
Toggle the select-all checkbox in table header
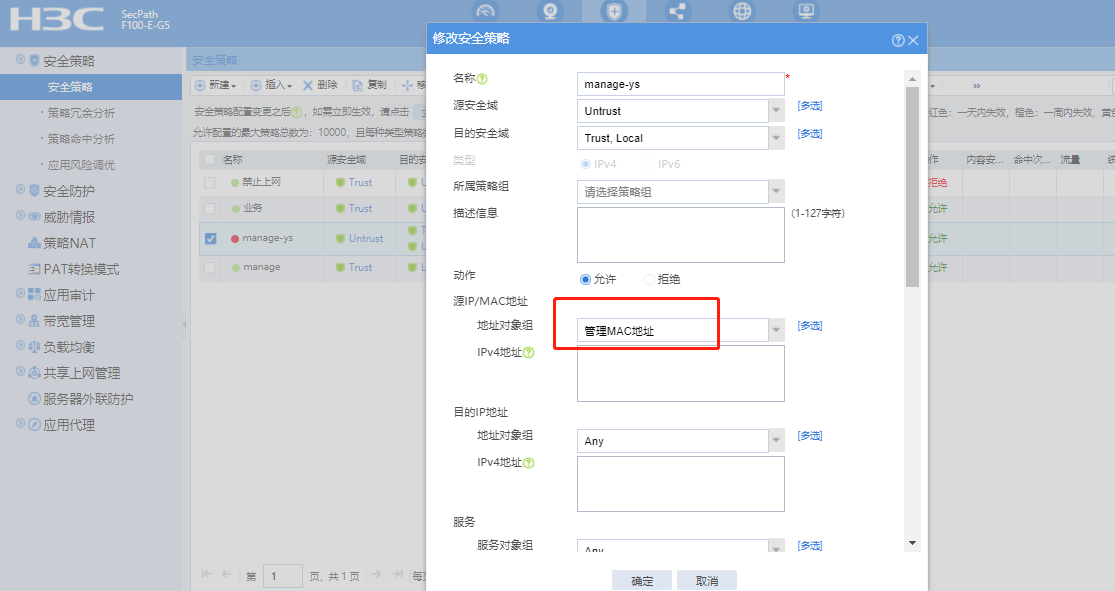[x=210, y=159]
